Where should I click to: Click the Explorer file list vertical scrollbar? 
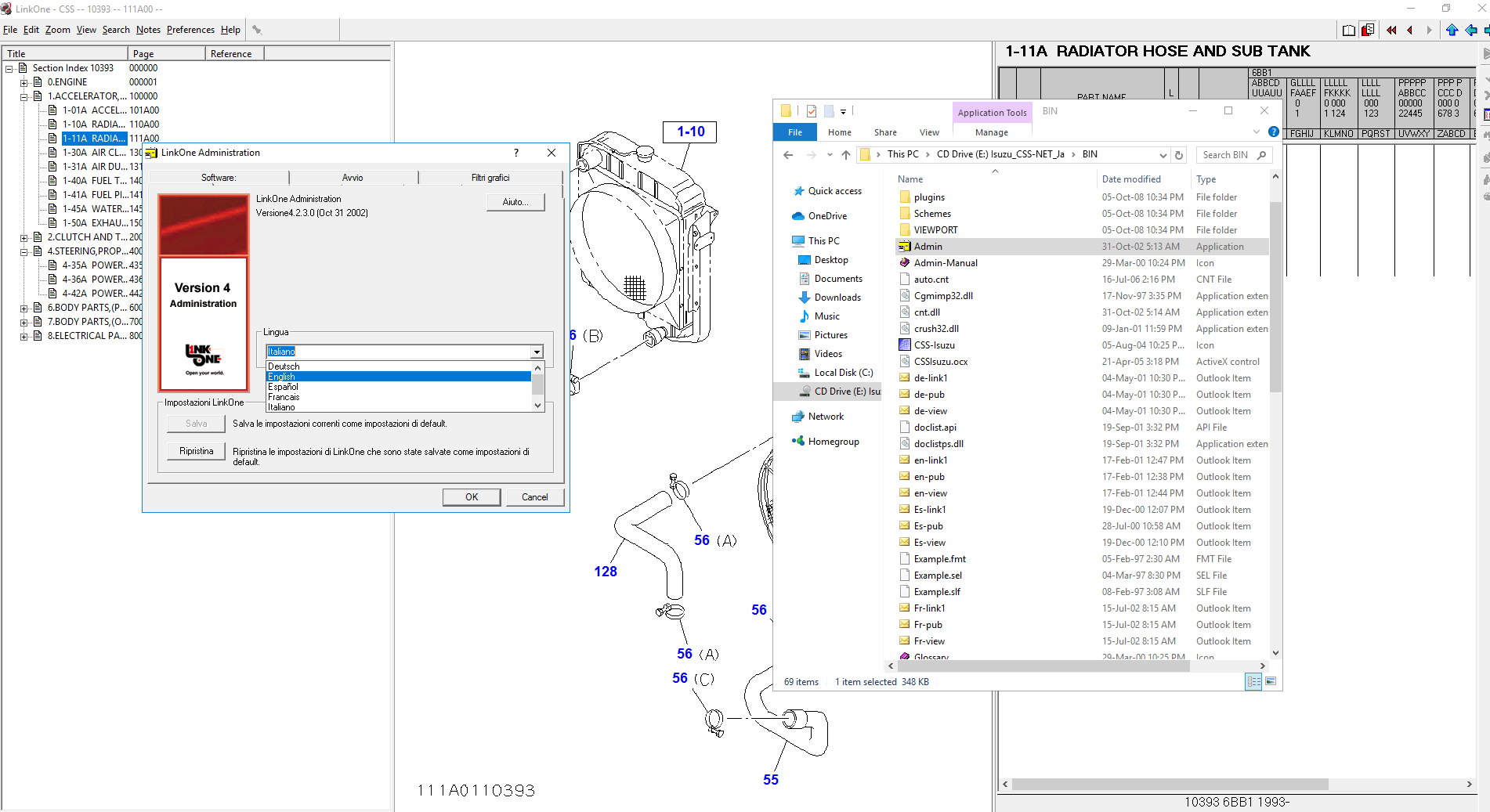pyautogui.click(x=1275, y=296)
